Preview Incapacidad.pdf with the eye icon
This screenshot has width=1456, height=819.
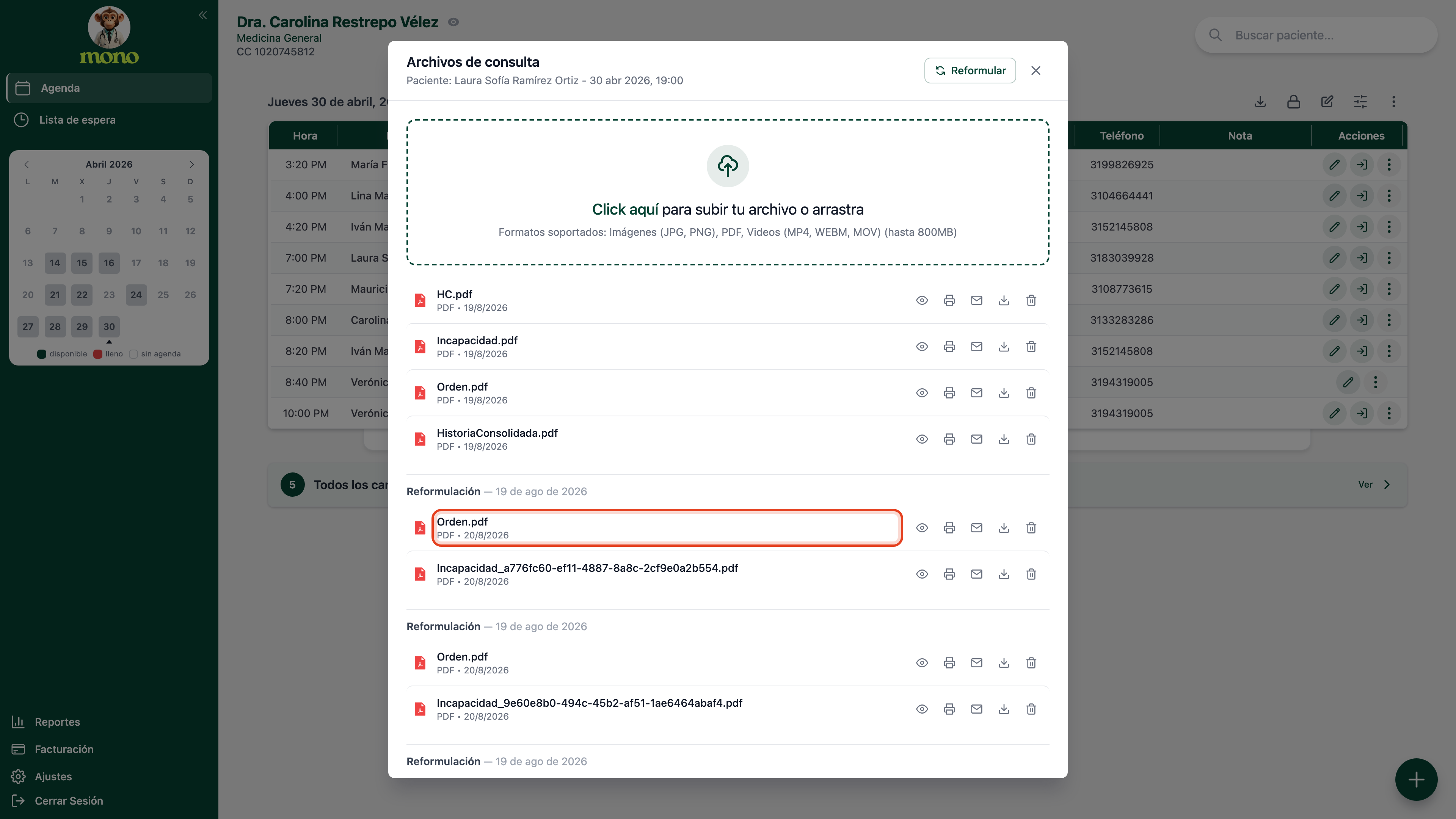coord(921,347)
